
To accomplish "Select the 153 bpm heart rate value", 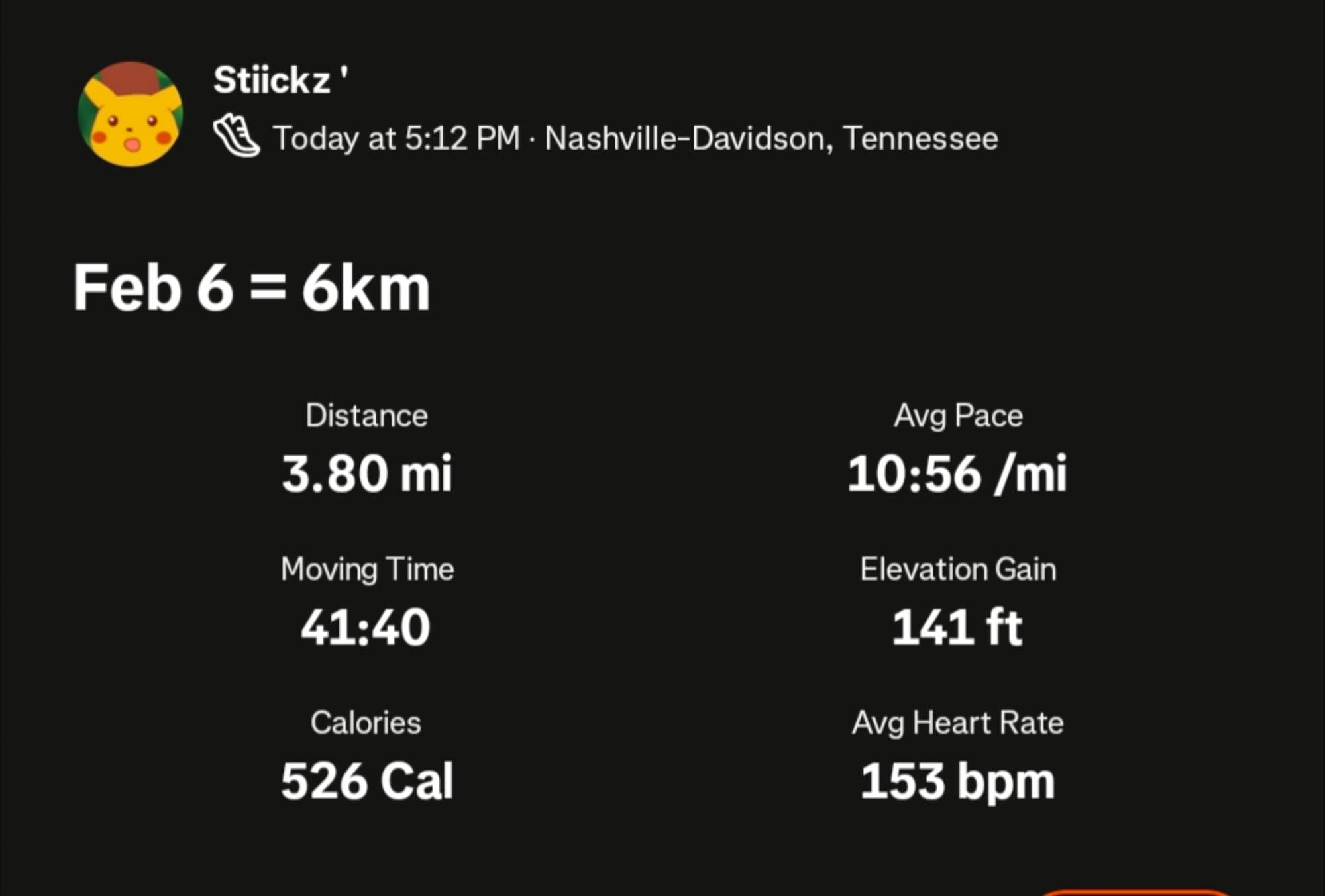I will pyautogui.click(x=957, y=781).
